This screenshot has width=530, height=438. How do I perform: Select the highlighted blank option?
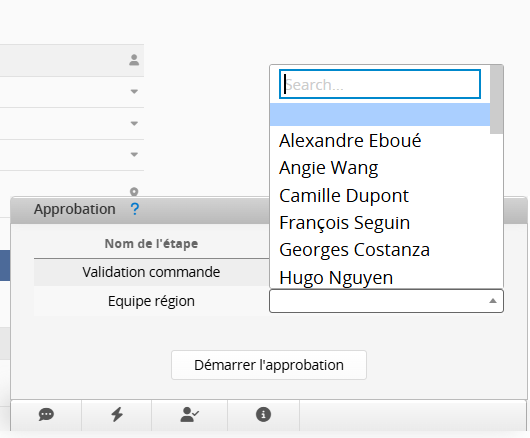380,115
